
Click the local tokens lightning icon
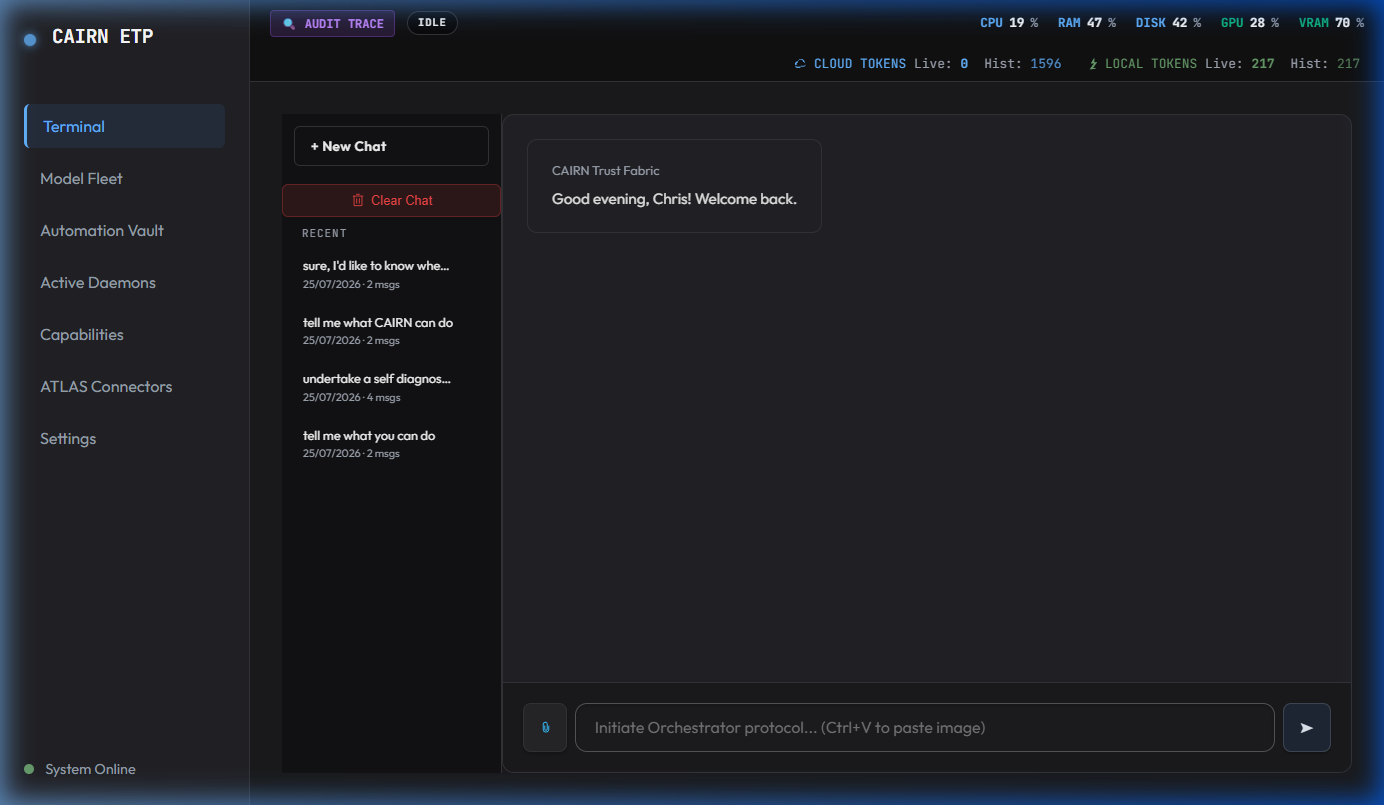coord(1093,64)
